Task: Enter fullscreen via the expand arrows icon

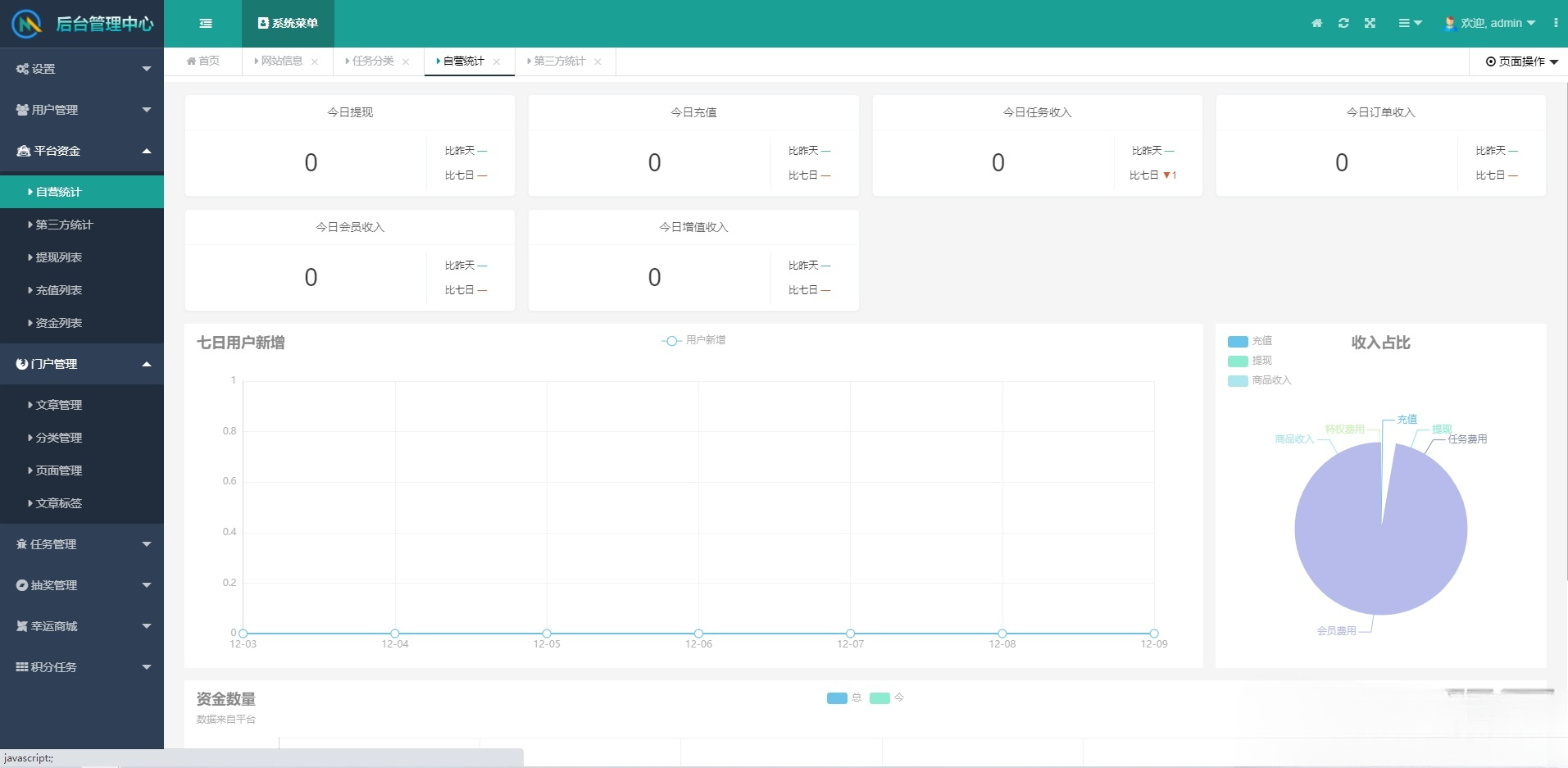Action: pos(1370,23)
